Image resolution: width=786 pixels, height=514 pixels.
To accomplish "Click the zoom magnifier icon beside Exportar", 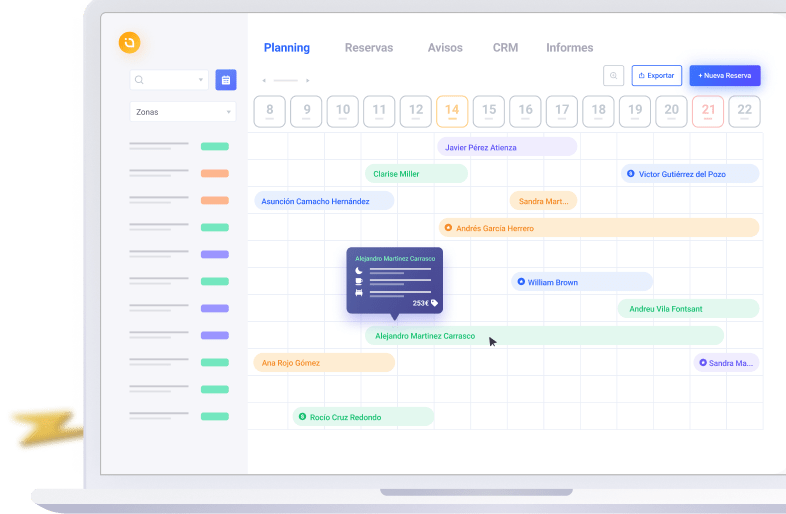I will (x=614, y=75).
